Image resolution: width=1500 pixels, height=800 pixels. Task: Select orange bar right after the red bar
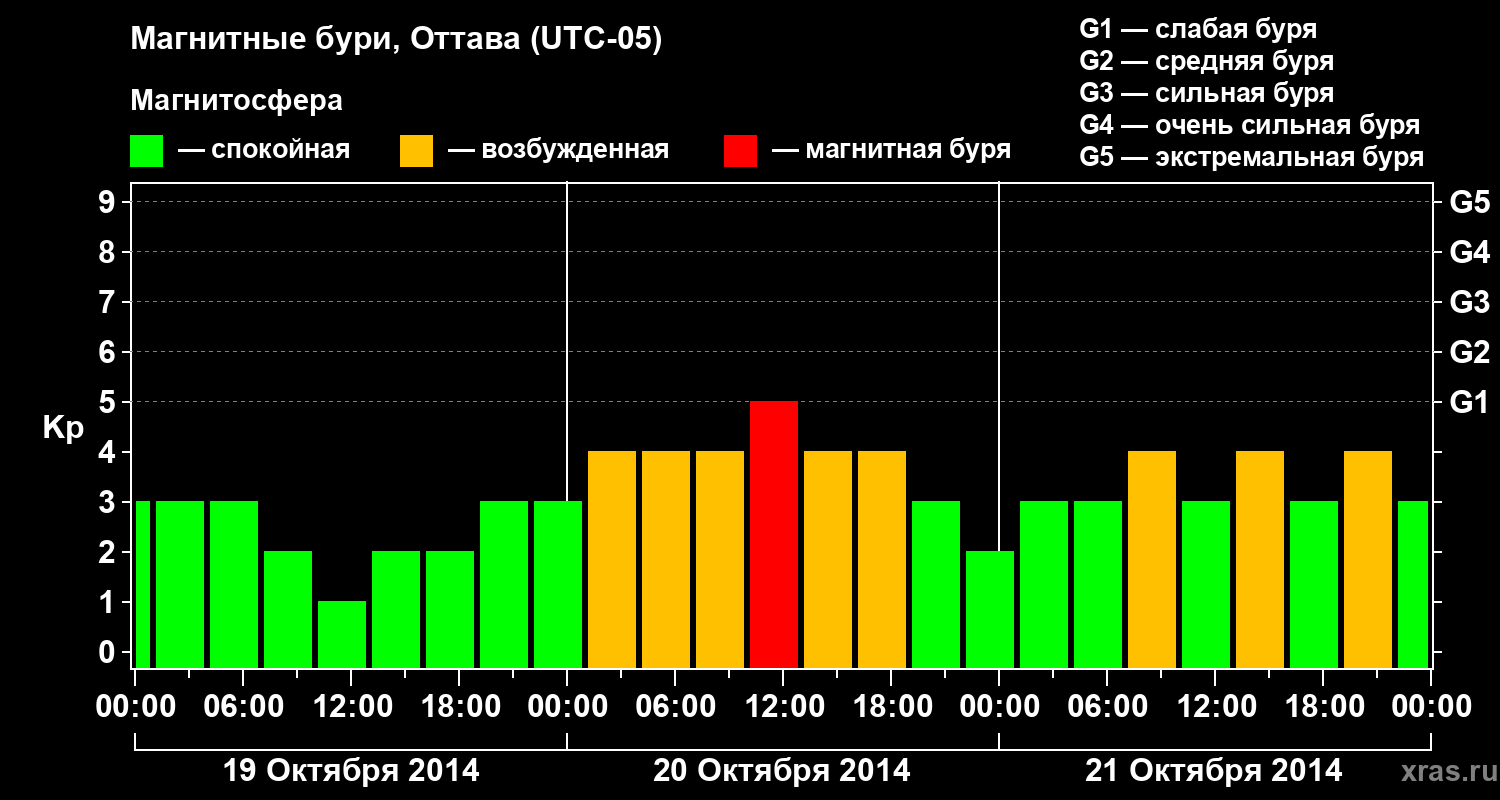pyautogui.click(x=828, y=560)
